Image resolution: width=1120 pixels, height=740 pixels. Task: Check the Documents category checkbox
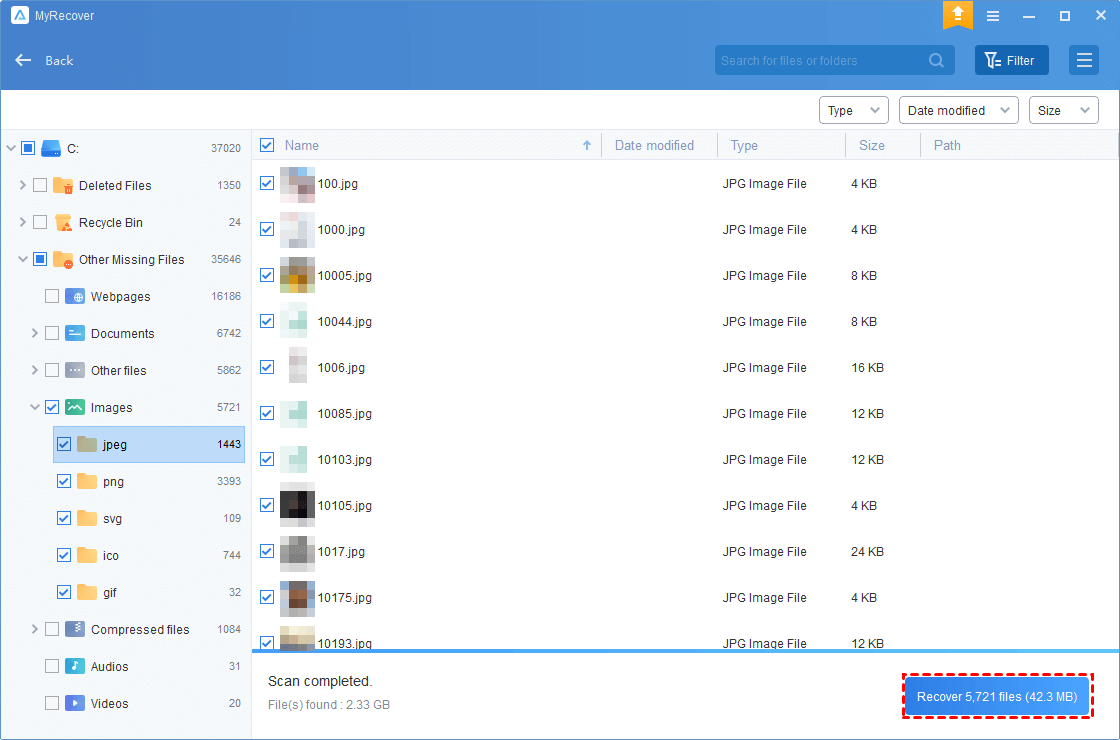tap(52, 333)
